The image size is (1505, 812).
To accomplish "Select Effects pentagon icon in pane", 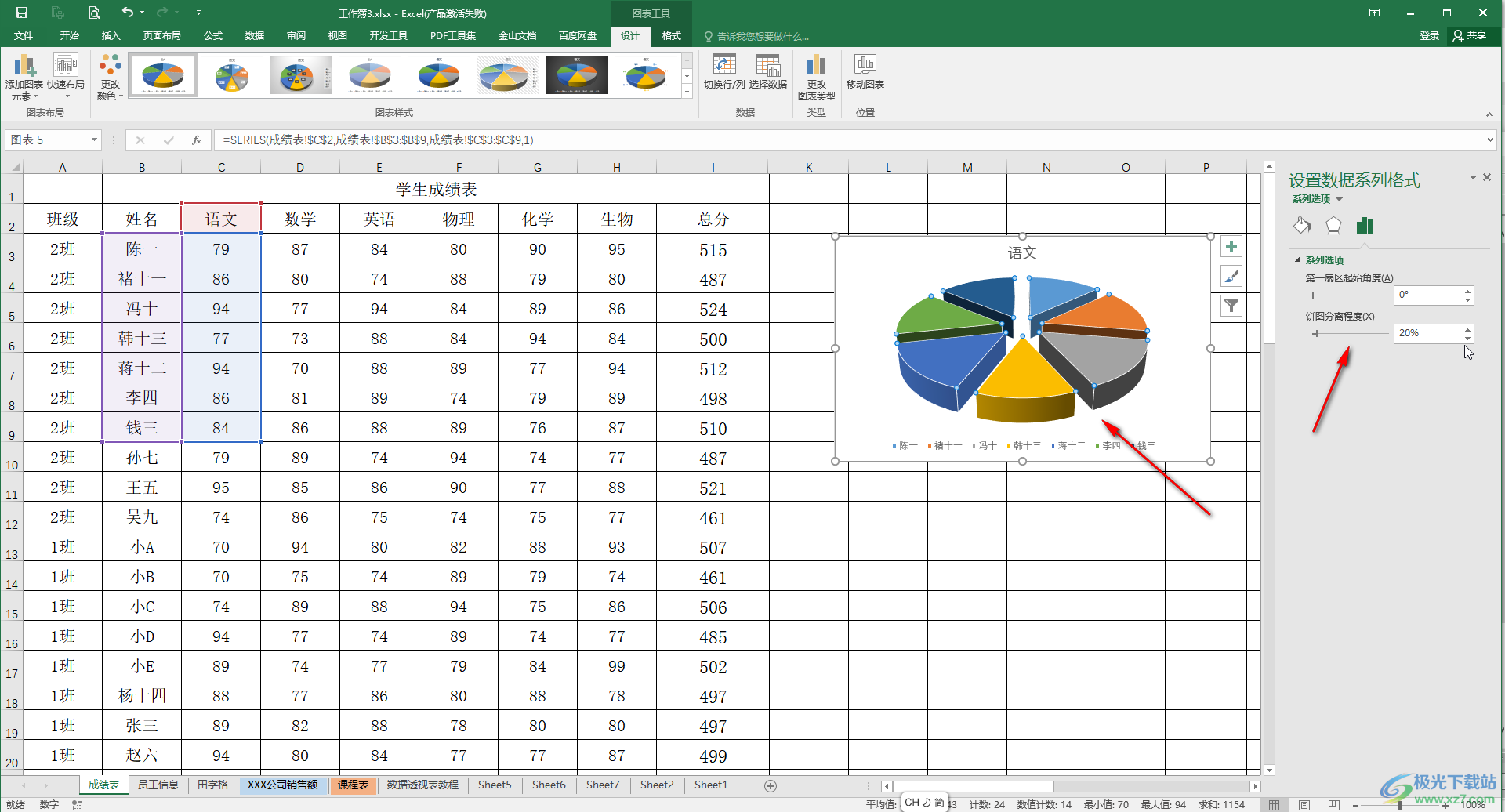I will tap(1333, 226).
